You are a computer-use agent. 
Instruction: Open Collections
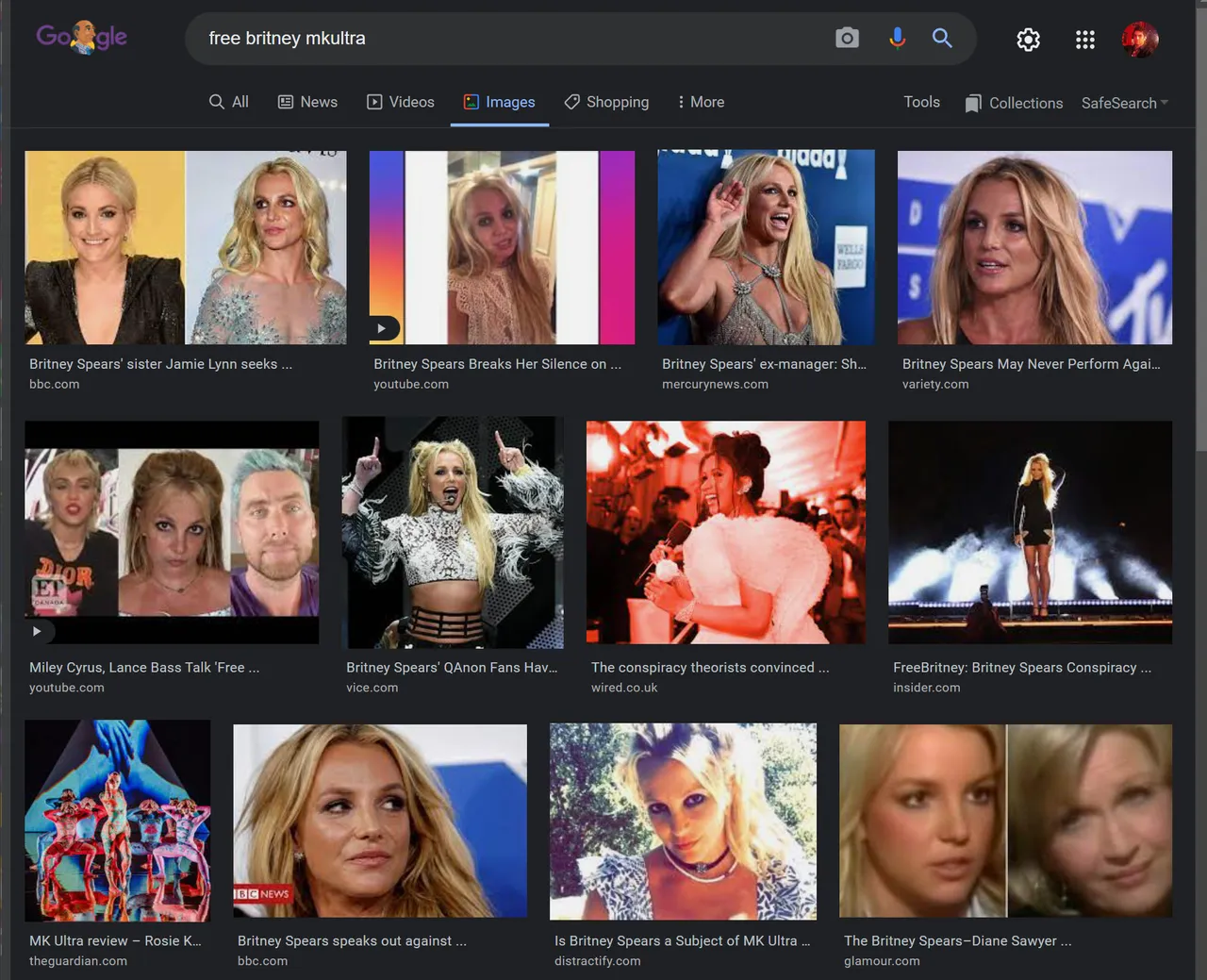(x=1014, y=103)
